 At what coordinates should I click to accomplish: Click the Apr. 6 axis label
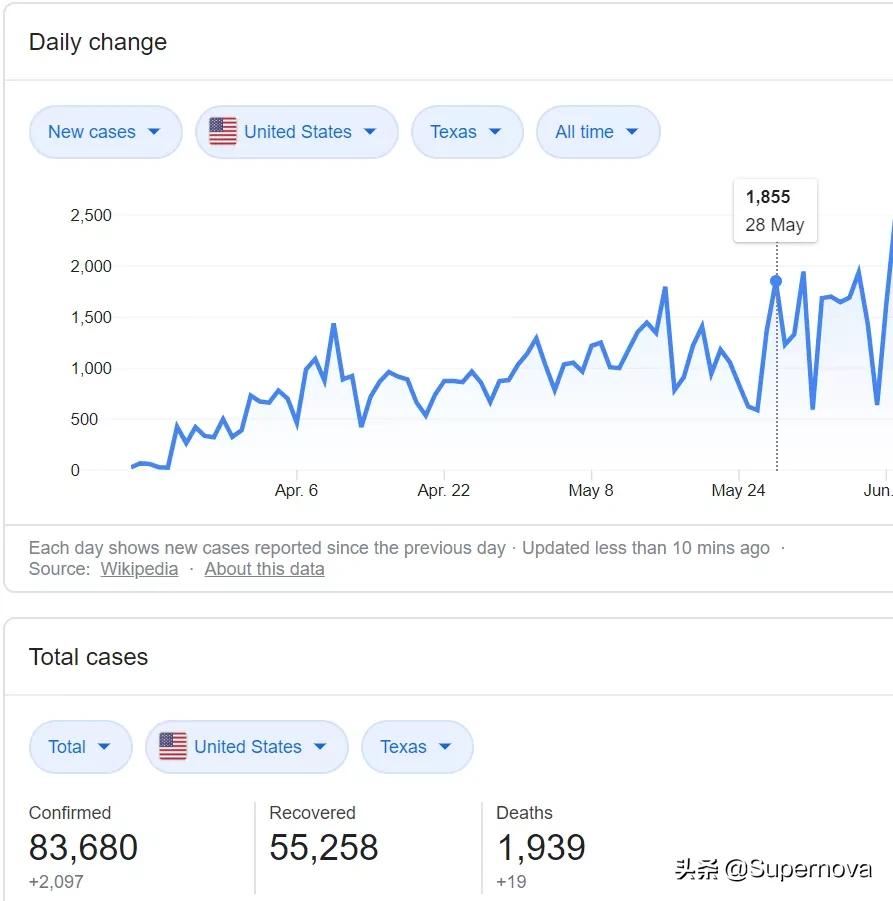click(x=296, y=490)
